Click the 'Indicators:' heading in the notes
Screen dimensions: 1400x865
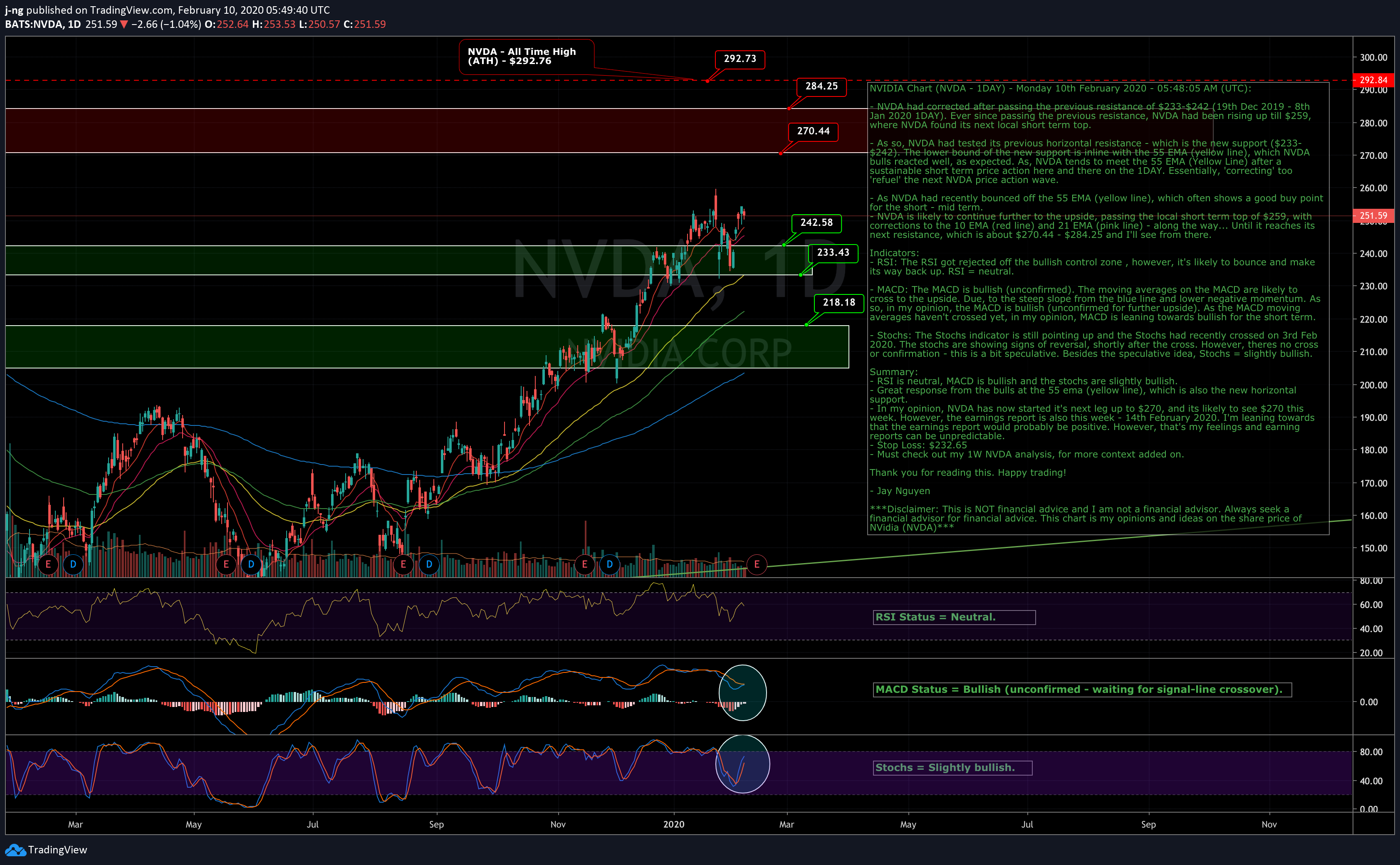pos(894,253)
